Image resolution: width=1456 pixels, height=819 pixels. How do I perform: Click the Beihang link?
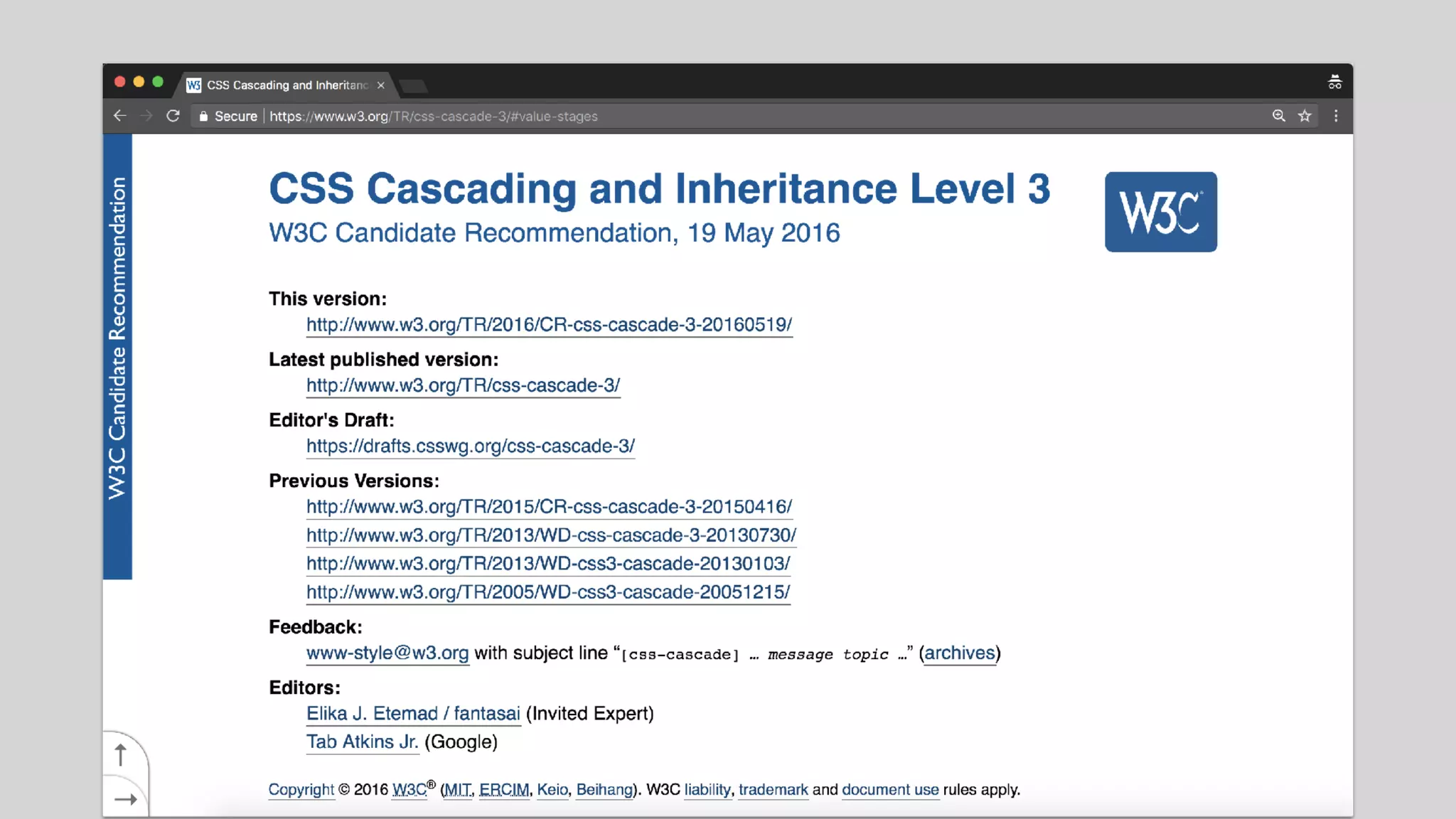point(604,790)
